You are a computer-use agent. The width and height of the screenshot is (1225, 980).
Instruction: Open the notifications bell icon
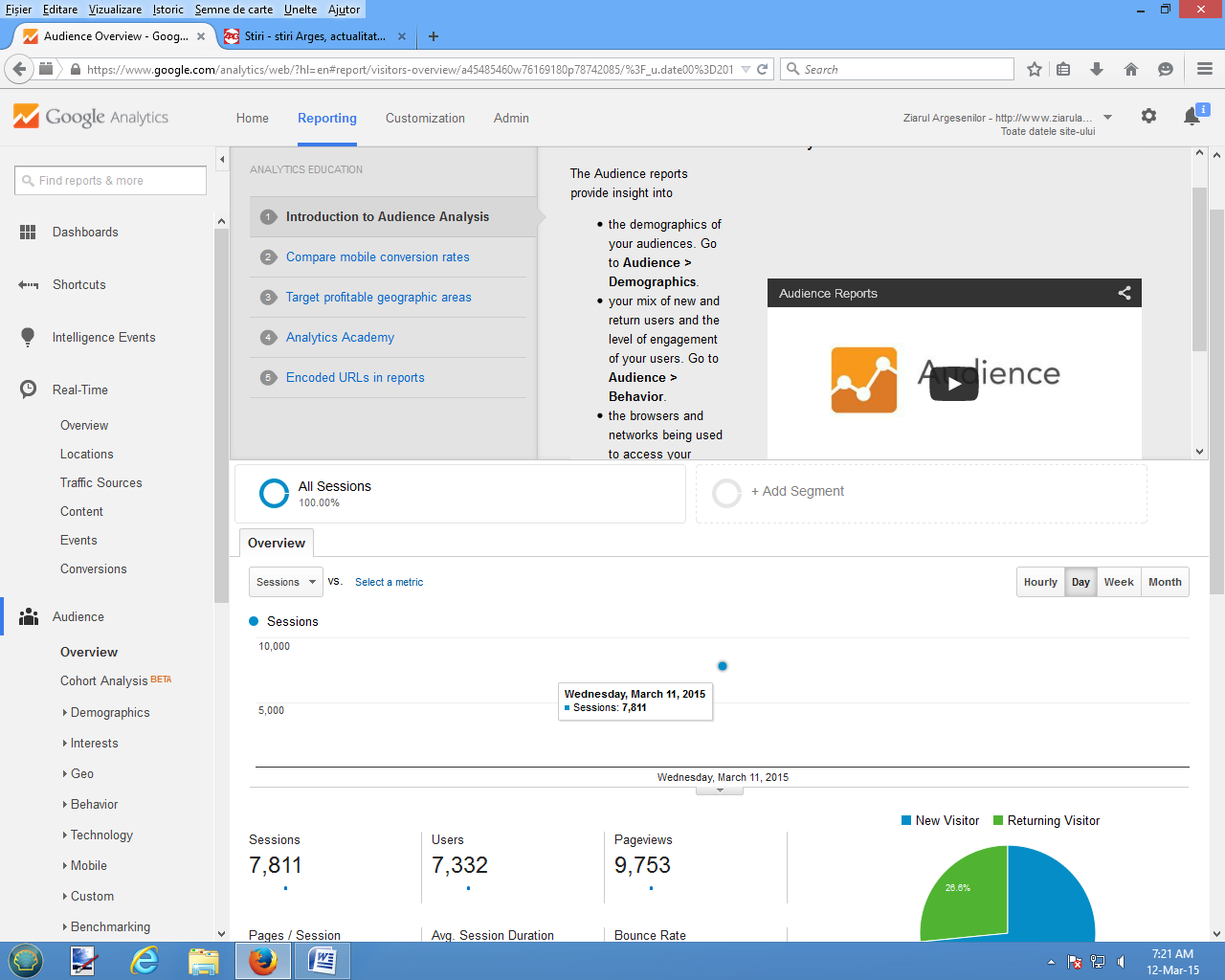coord(1192,117)
